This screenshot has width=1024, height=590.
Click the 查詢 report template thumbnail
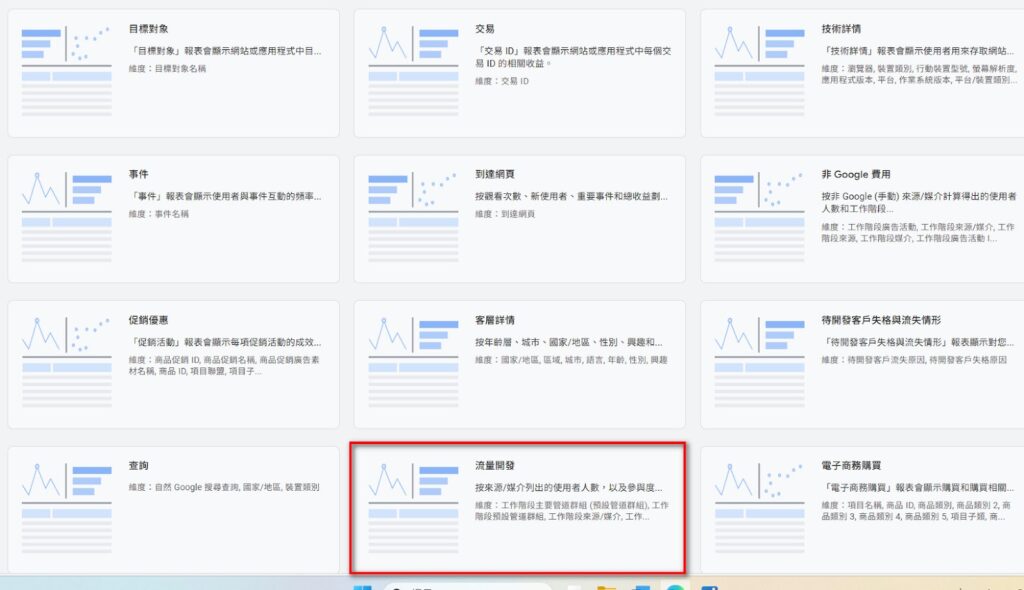(66, 507)
